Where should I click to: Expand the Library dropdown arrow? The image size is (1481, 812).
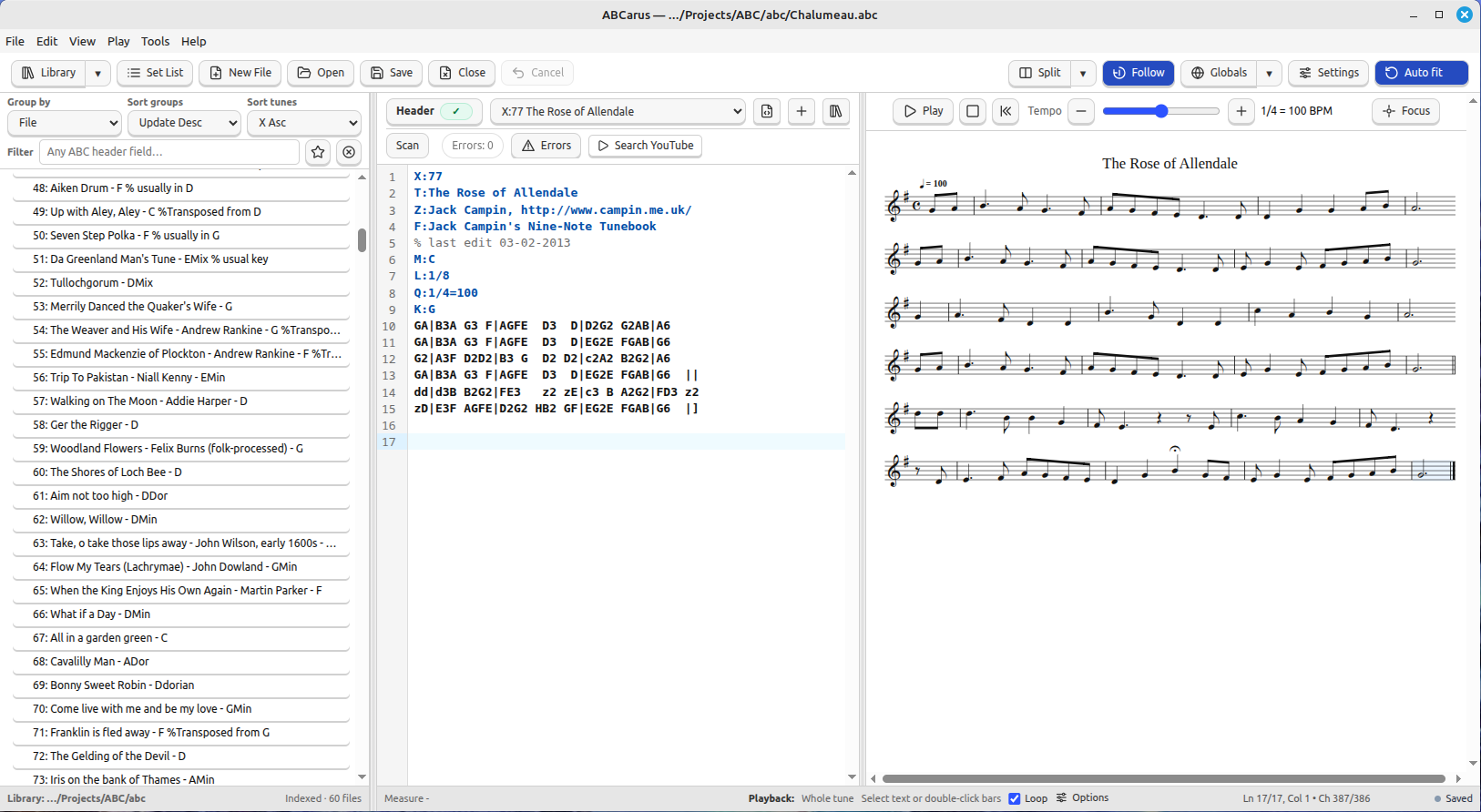97,73
